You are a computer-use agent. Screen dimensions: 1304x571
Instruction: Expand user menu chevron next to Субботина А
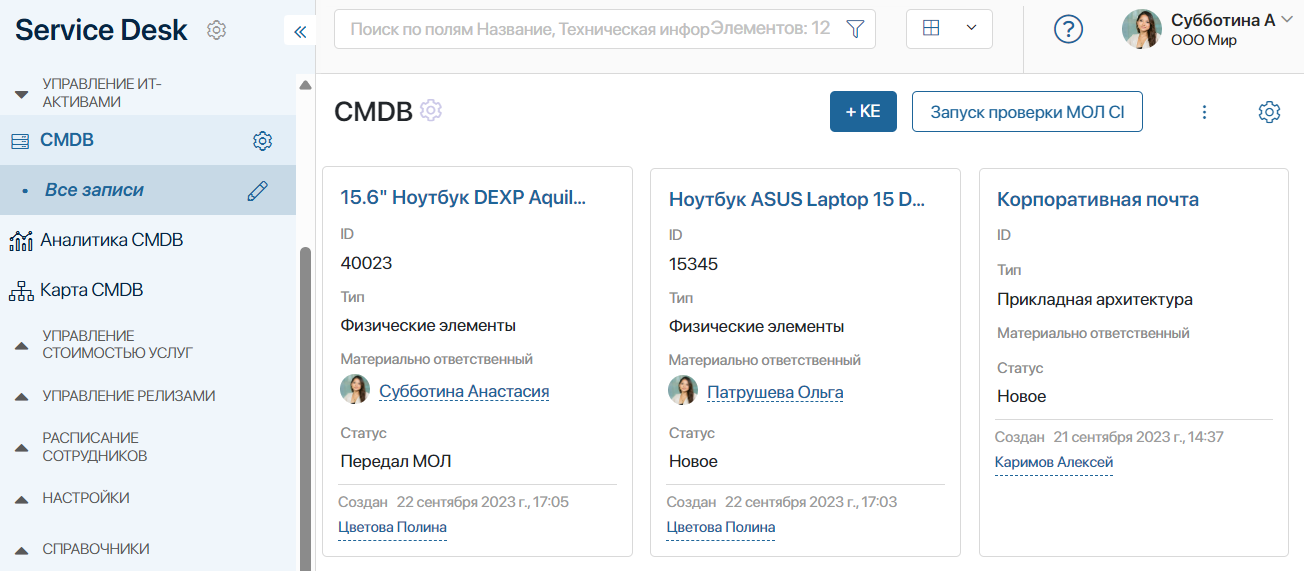pos(1286,20)
